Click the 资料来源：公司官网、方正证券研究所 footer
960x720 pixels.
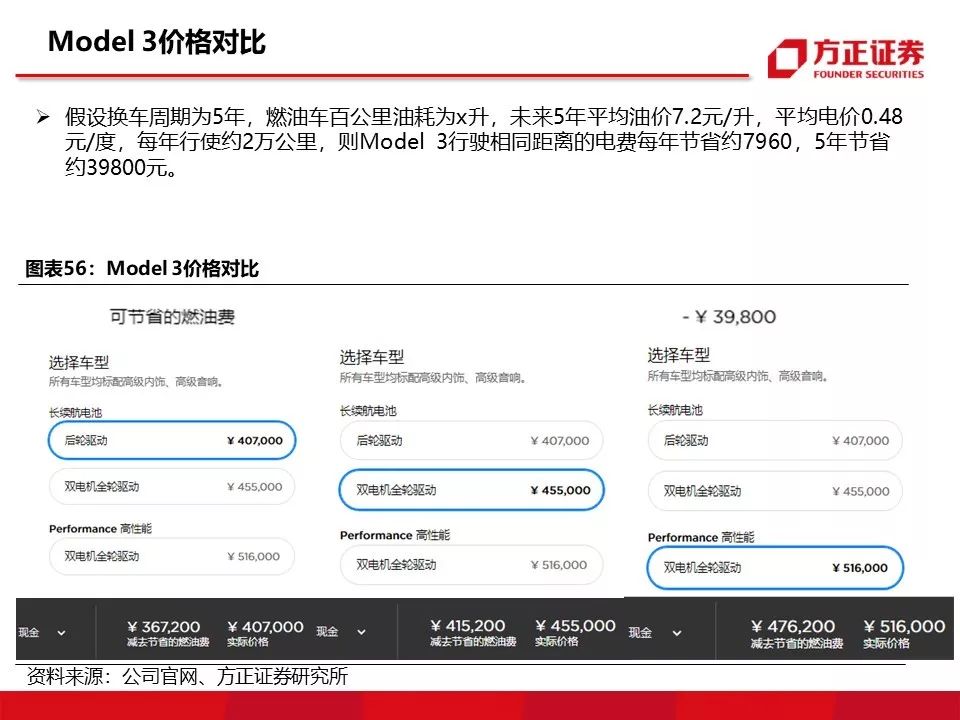[x=187, y=676]
